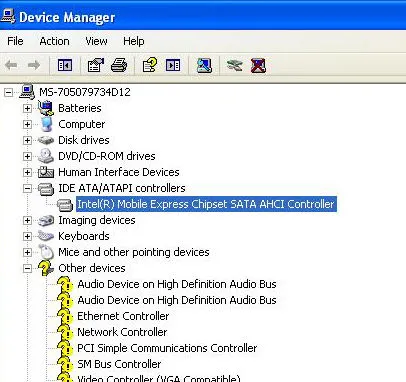Click the Computer category icon

pyautogui.click(x=46, y=124)
